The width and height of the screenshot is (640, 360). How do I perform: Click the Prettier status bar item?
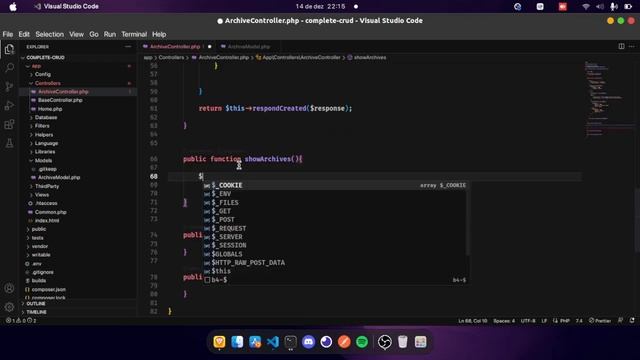(x=600, y=320)
